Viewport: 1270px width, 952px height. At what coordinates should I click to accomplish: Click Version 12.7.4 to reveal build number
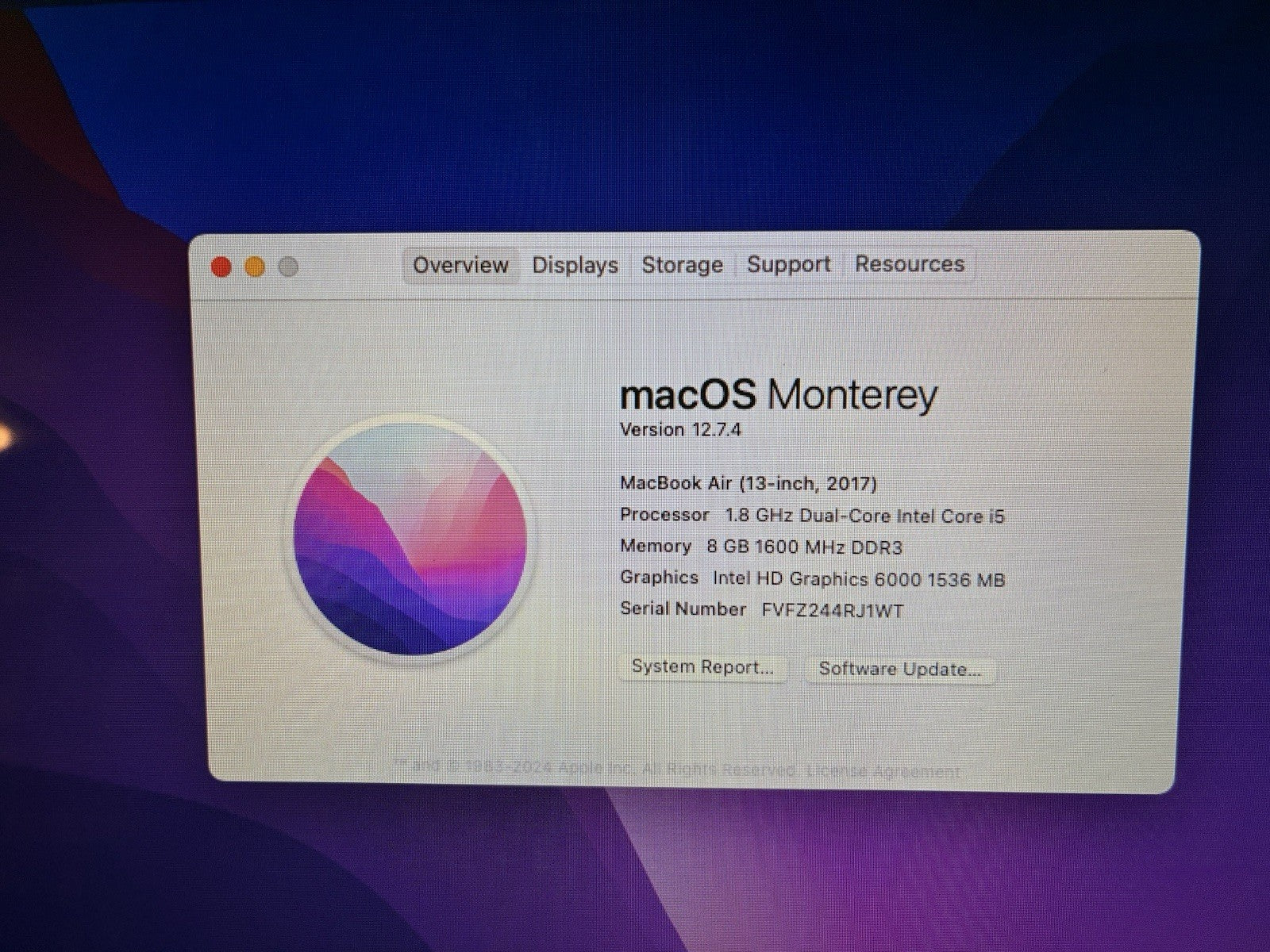(680, 430)
